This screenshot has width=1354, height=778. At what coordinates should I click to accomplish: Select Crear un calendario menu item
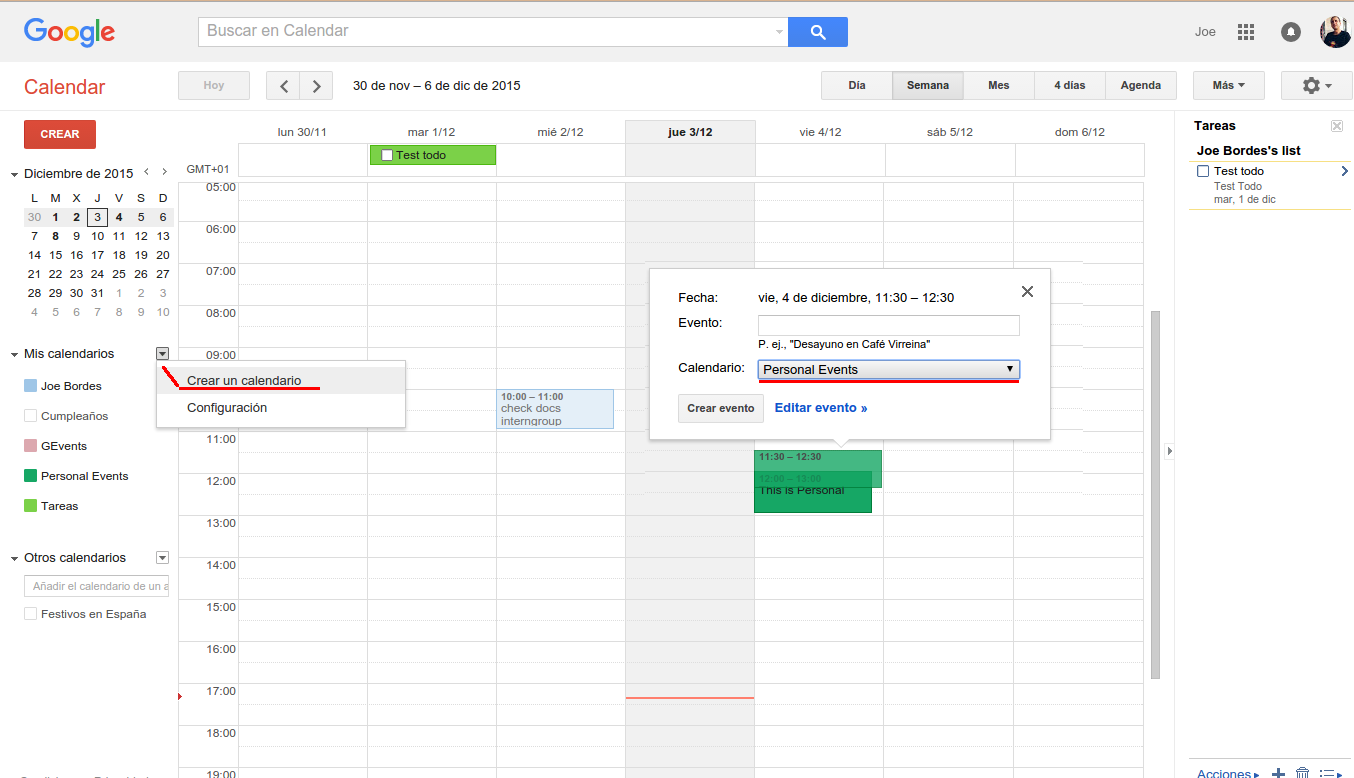pos(244,381)
